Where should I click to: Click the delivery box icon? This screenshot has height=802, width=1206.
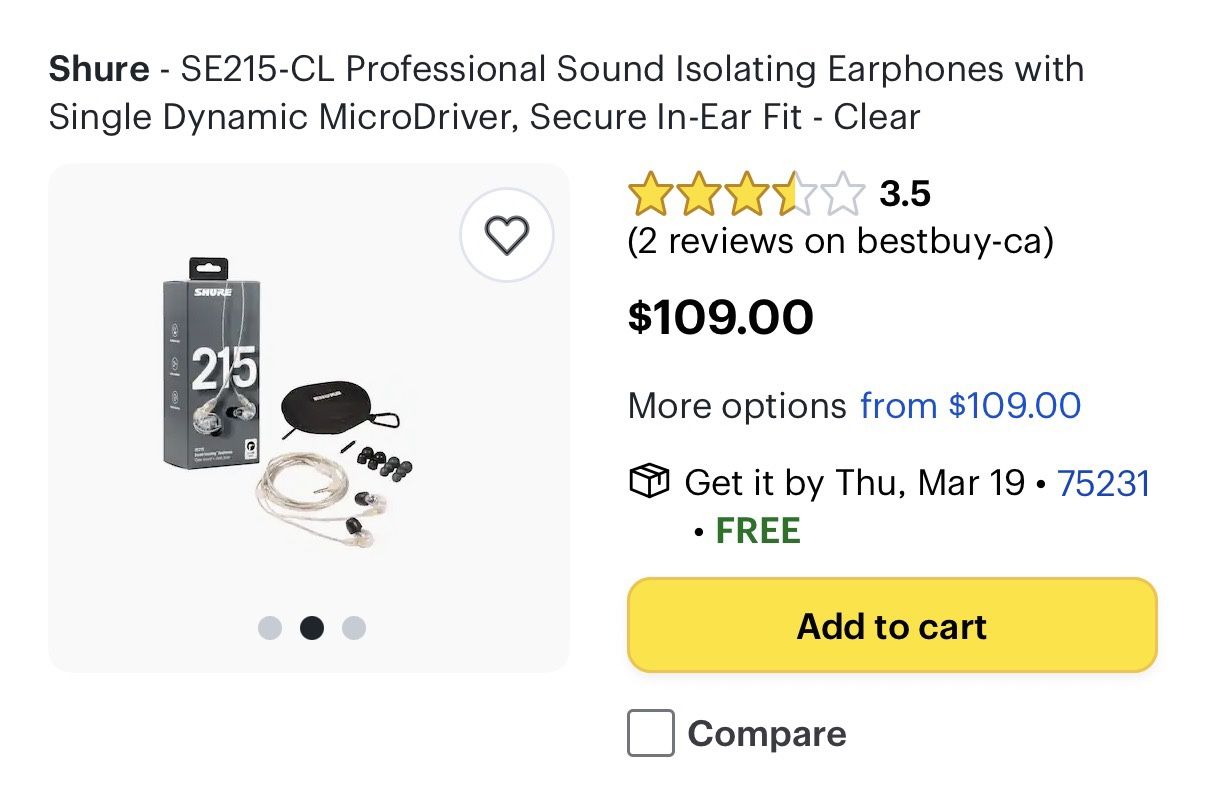648,483
